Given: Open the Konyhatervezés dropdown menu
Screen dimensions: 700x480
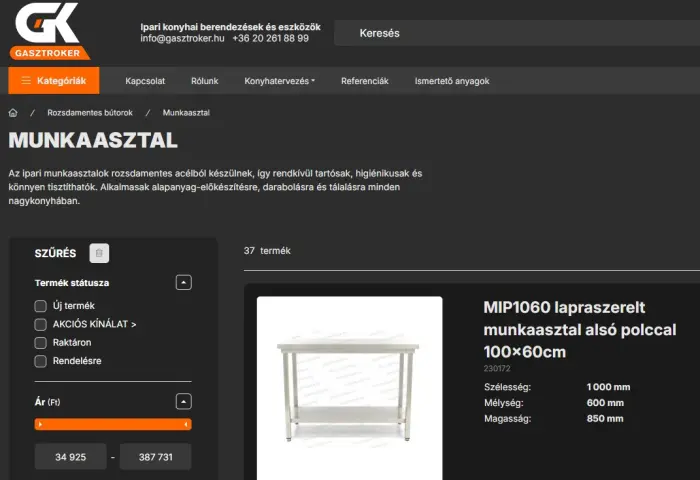Looking at the screenshot, I should tap(279, 81).
